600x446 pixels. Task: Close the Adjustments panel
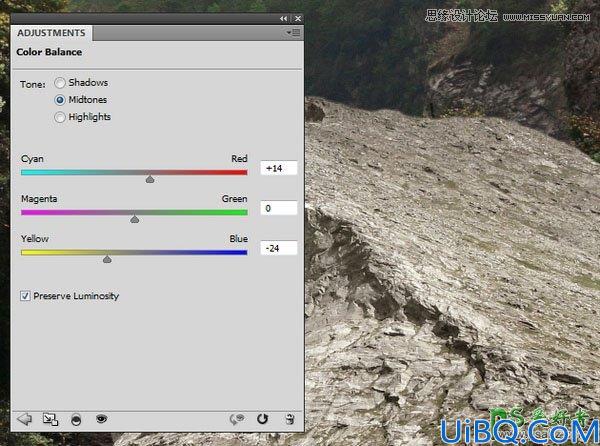pyautogui.click(x=298, y=18)
